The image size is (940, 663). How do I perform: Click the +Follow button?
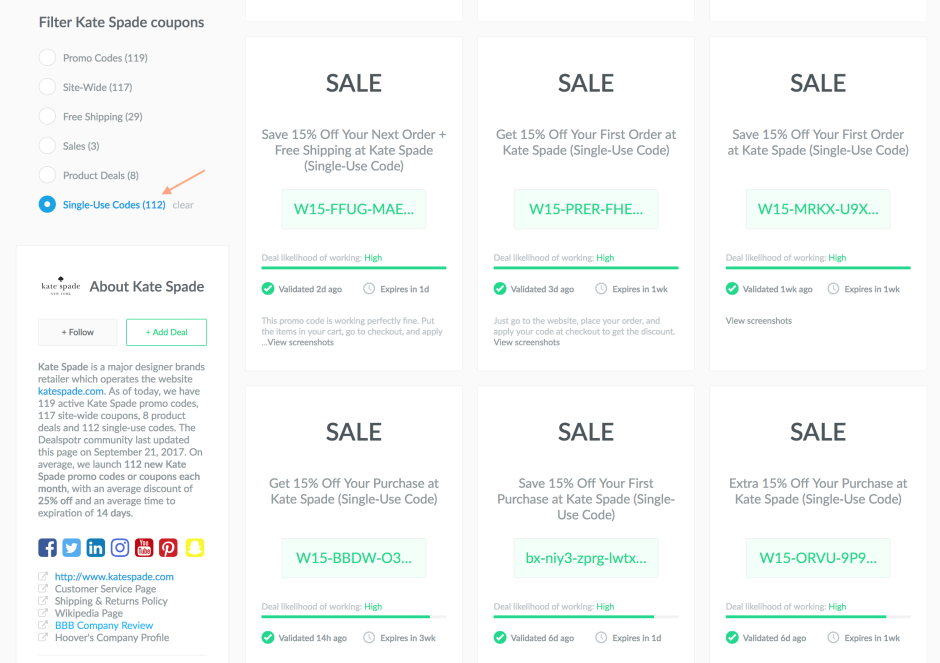[77, 331]
